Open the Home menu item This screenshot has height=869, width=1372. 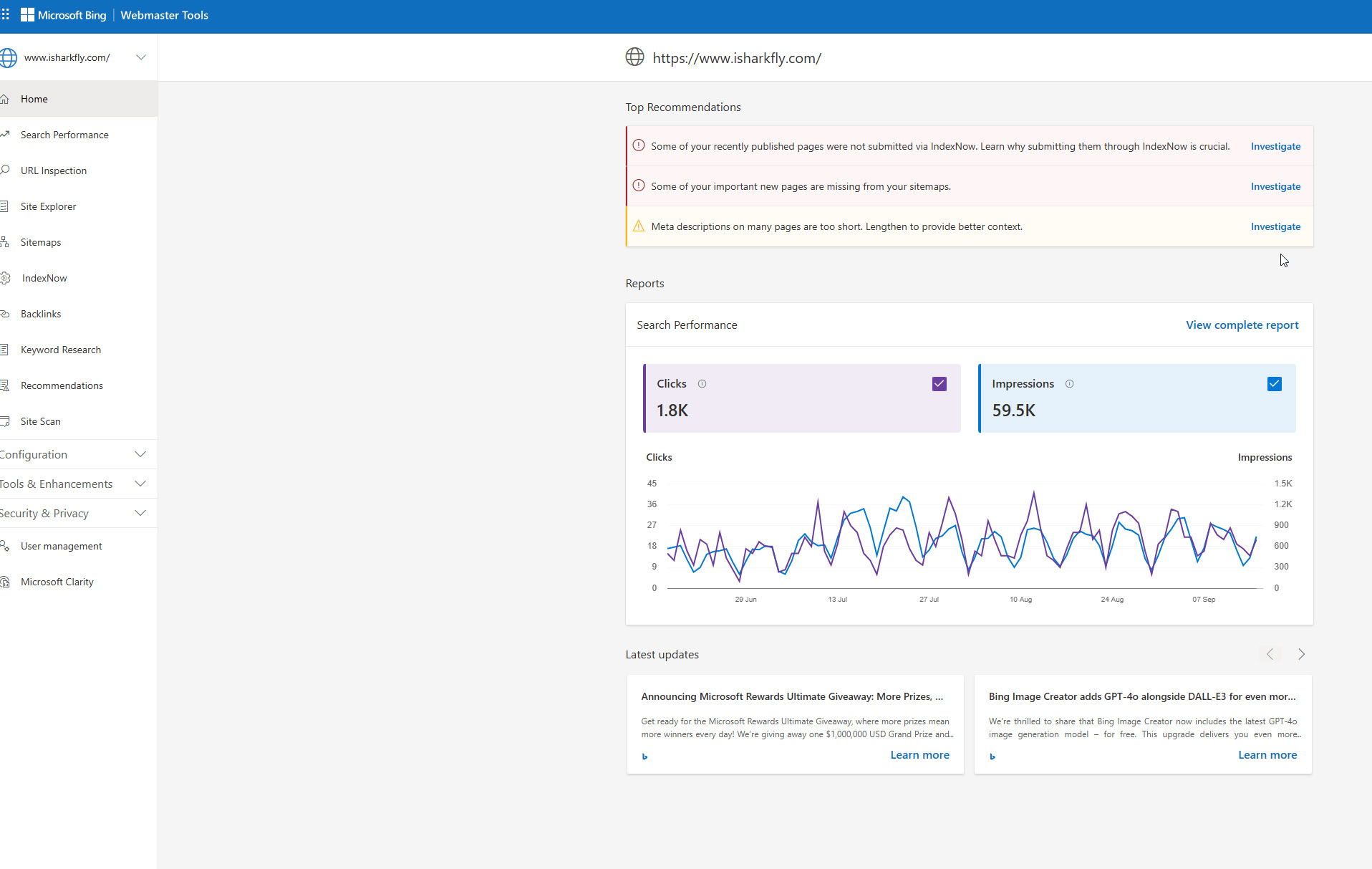(x=79, y=99)
